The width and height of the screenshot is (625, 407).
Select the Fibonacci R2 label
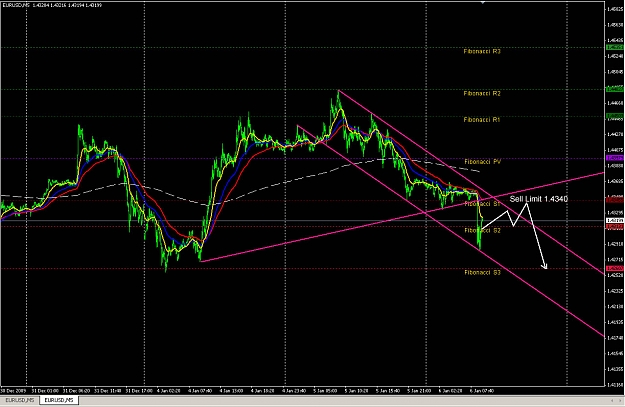click(x=482, y=94)
